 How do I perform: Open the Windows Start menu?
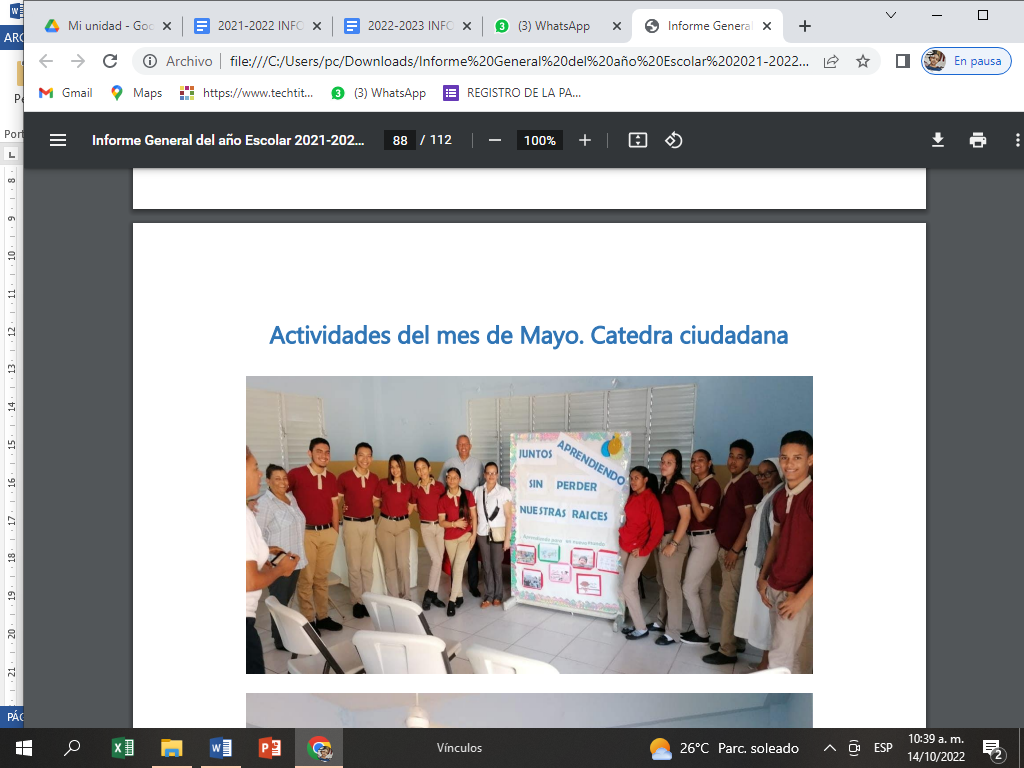tap(24, 748)
